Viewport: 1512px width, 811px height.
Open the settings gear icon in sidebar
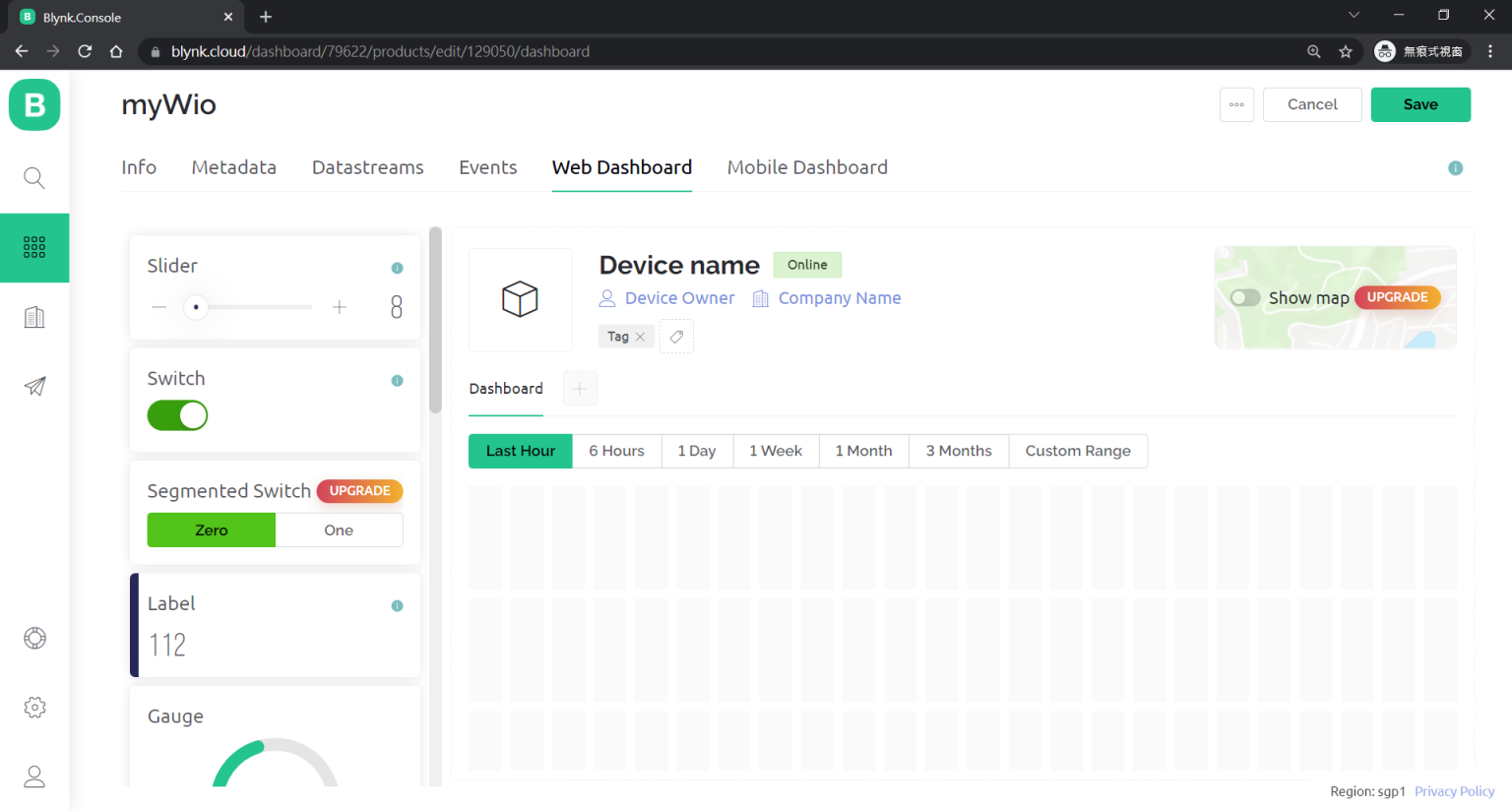click(34, 708)
